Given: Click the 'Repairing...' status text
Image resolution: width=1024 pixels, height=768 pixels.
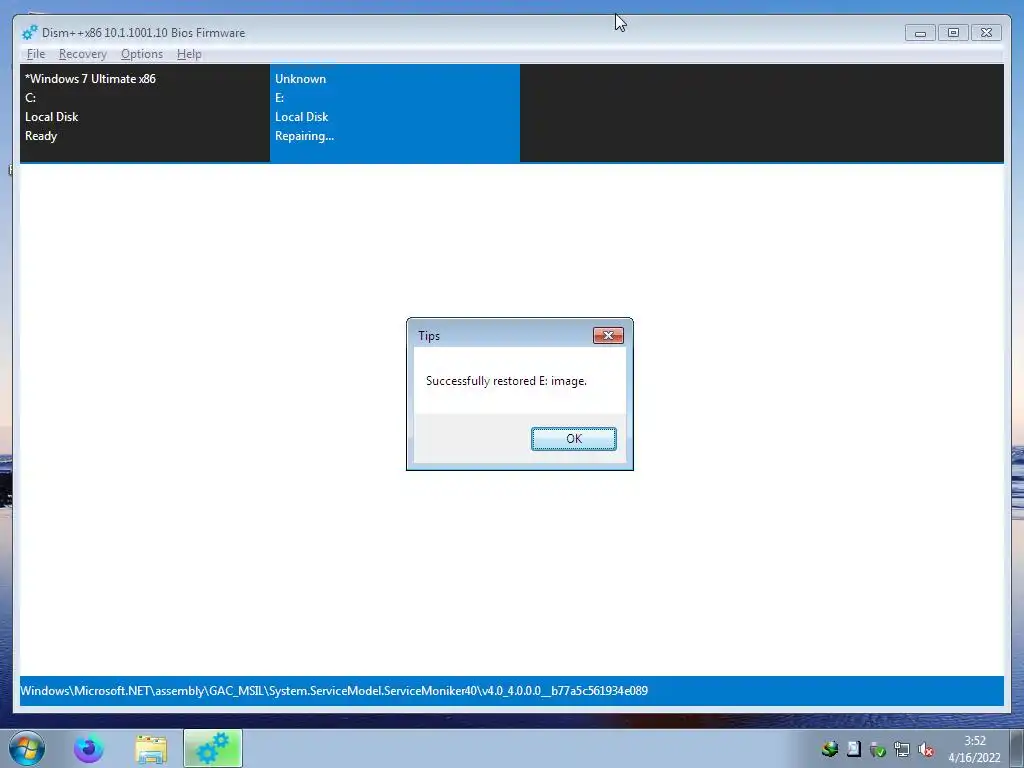Looking at the screenshot, I should [x=304, y=136].
